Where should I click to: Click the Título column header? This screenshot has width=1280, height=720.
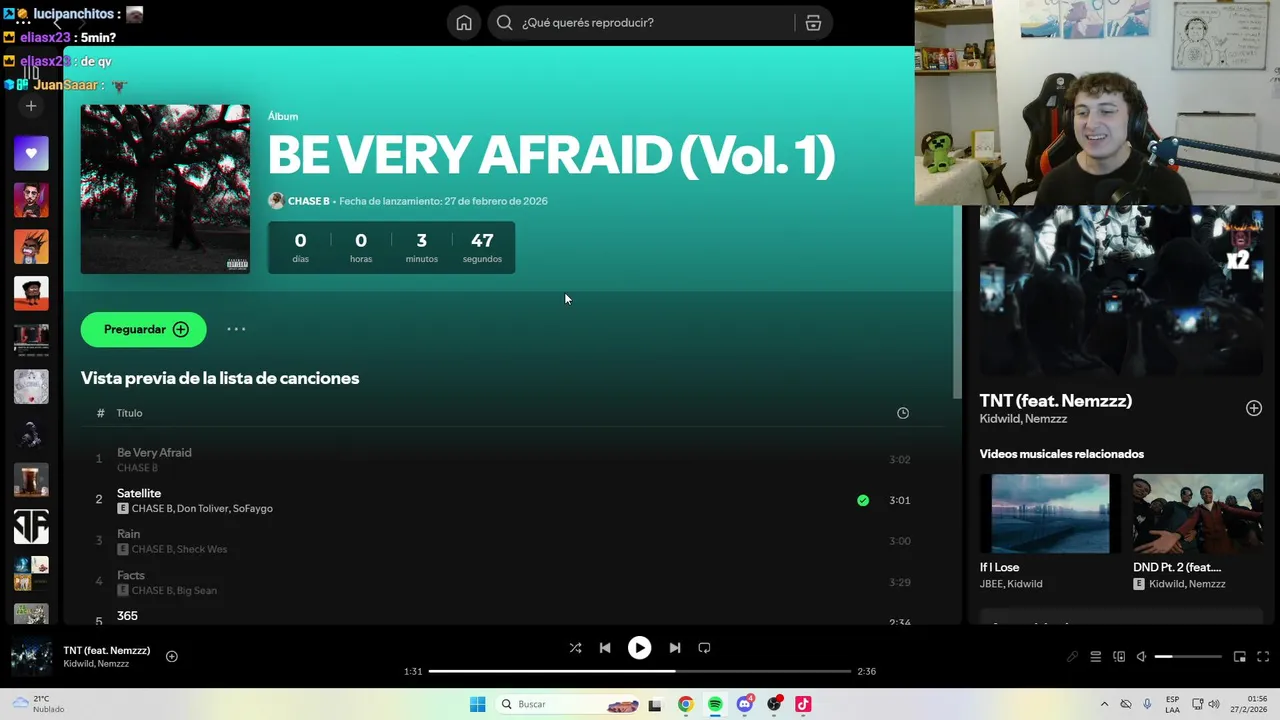coord(129,413)
